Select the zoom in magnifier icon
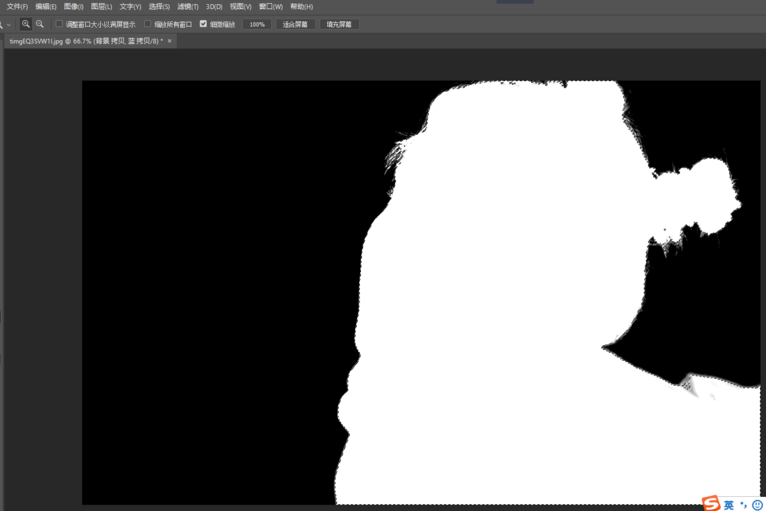The height and width of the screenshot is (511, 766). coord(26,24)
